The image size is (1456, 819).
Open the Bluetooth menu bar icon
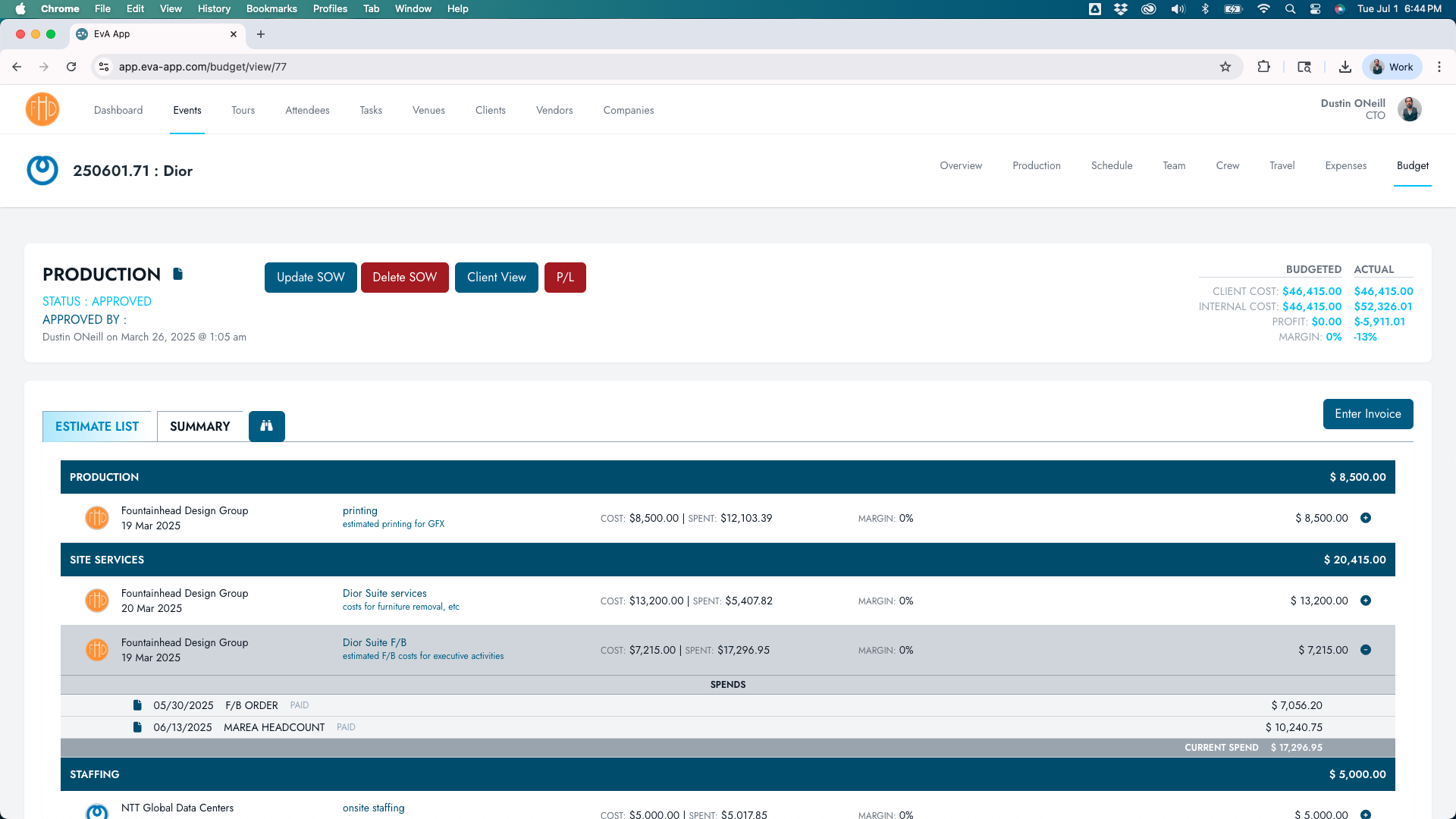pos(1205,9)
